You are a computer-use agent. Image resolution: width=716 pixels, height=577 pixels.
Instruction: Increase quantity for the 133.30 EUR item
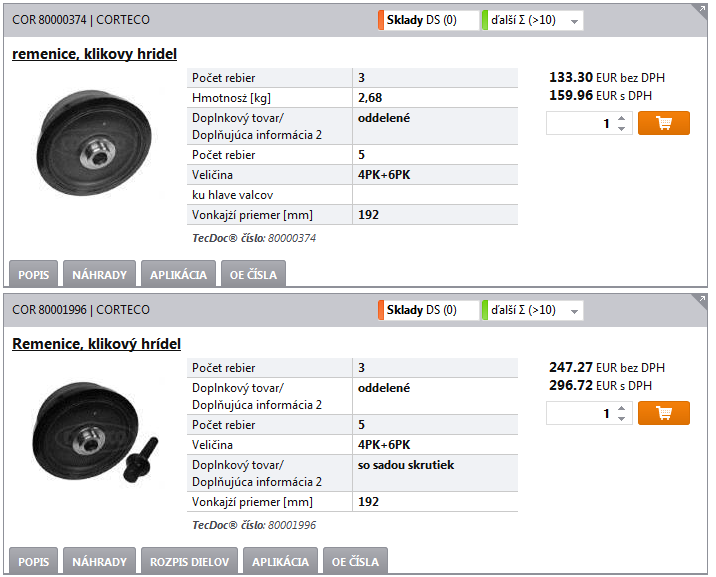pos(621,118)
